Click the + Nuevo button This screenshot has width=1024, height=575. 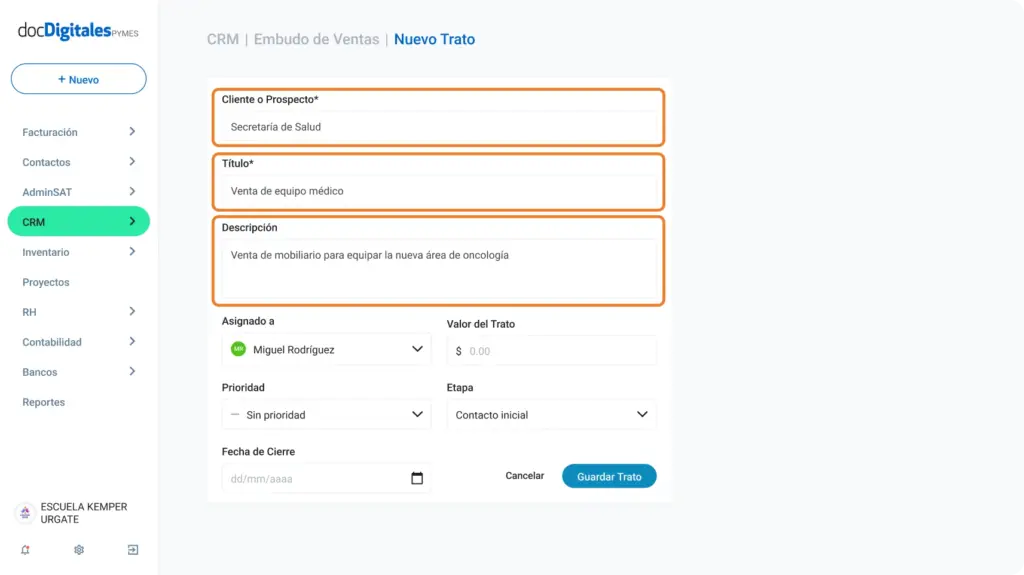78,79
